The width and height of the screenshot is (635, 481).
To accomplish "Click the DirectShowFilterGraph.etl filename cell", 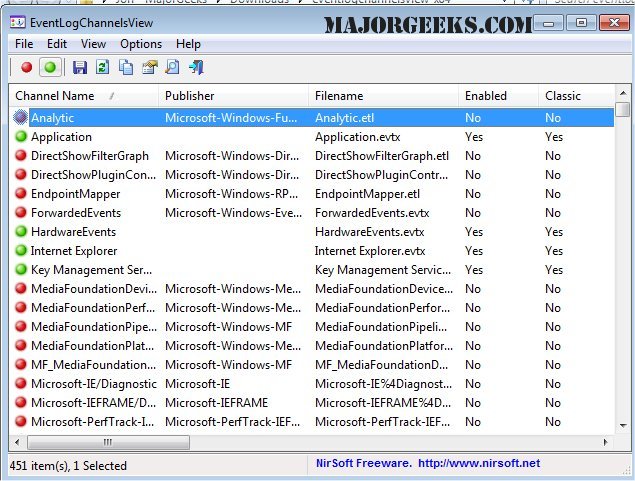I will 382,156.
